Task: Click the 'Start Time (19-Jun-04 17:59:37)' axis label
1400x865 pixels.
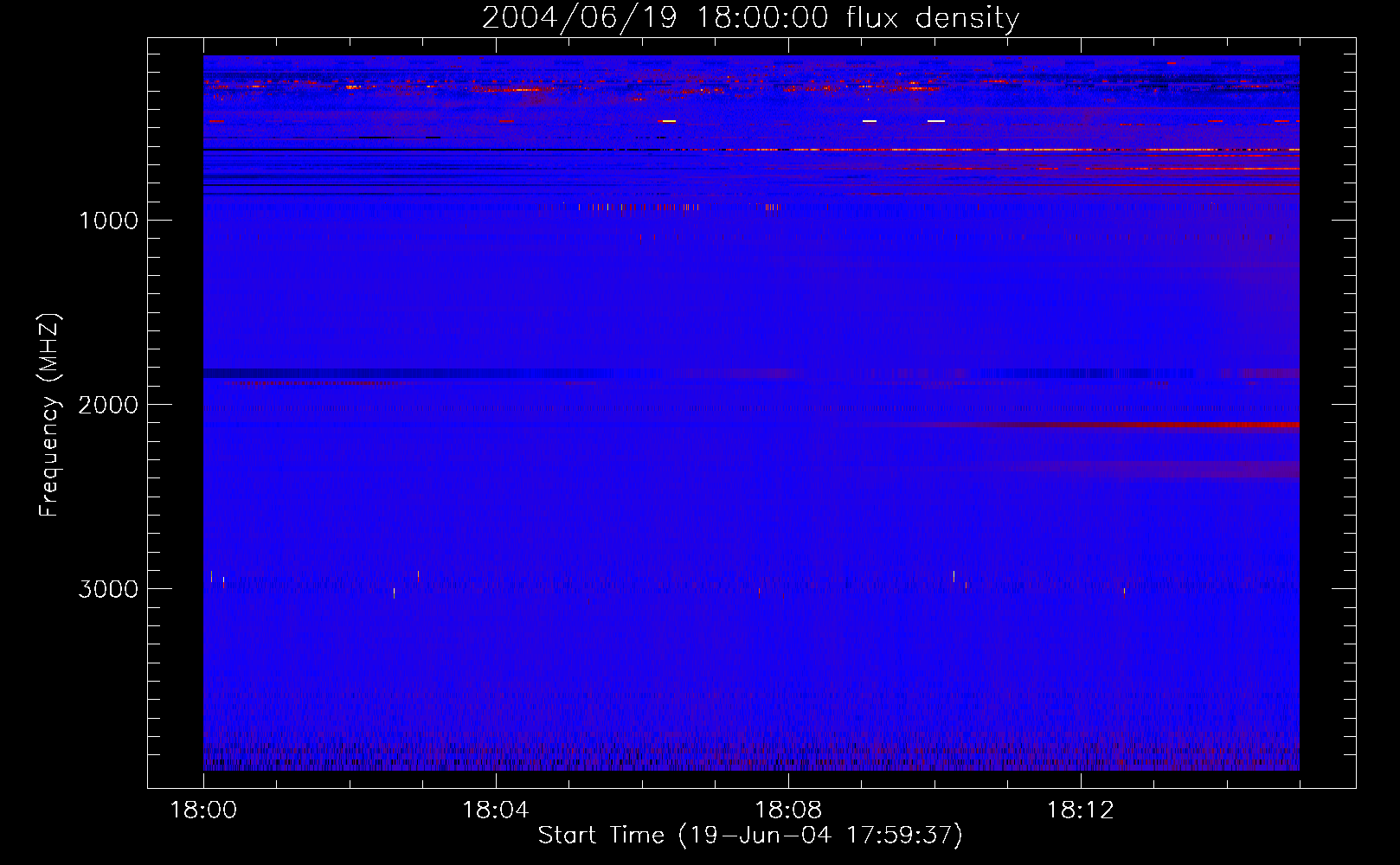Action: point(750,835)
